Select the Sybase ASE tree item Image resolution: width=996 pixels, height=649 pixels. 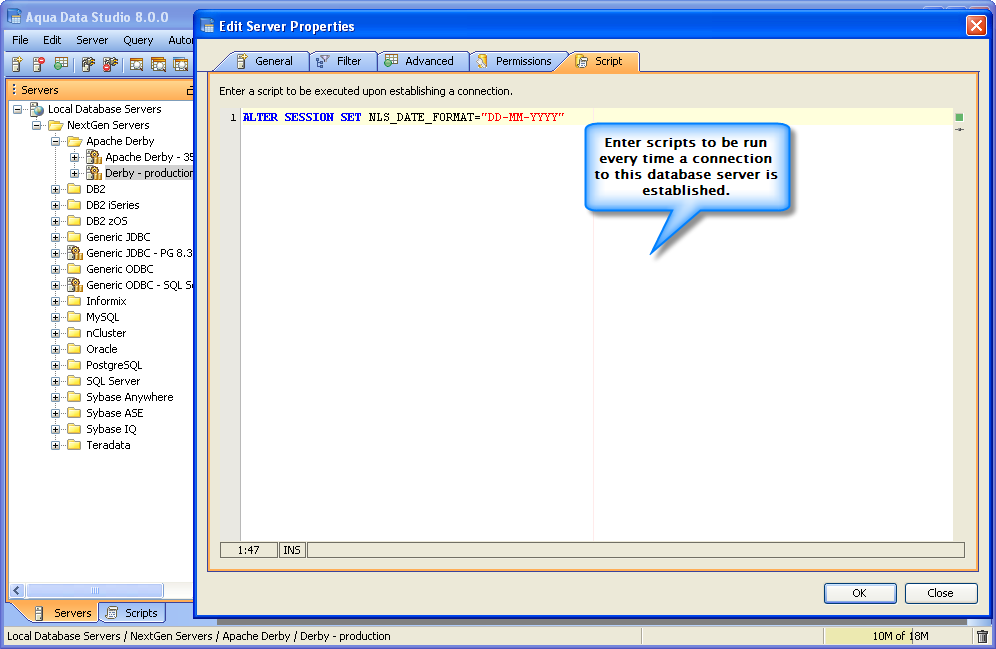[x=114, y=413]
